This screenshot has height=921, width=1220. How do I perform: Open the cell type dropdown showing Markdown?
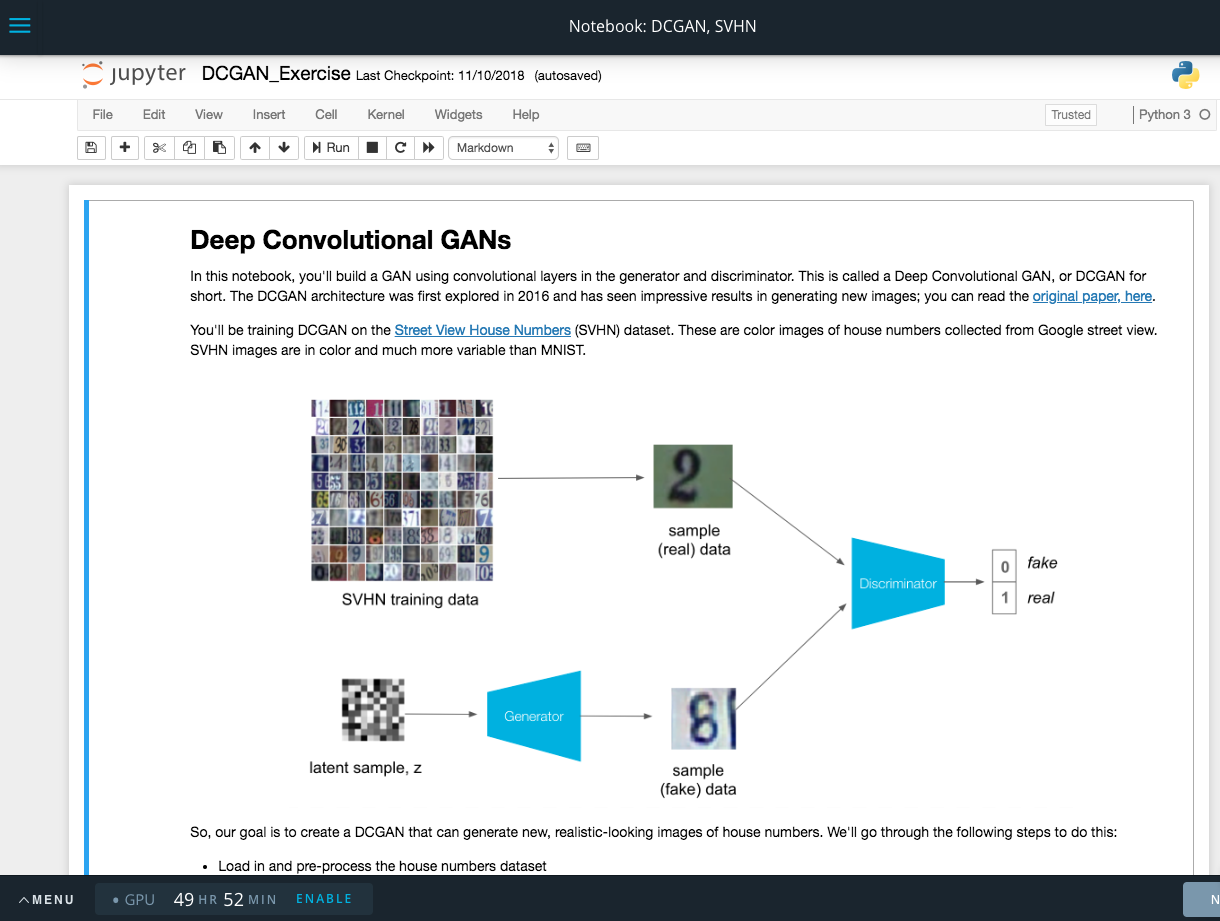[505, 147]
